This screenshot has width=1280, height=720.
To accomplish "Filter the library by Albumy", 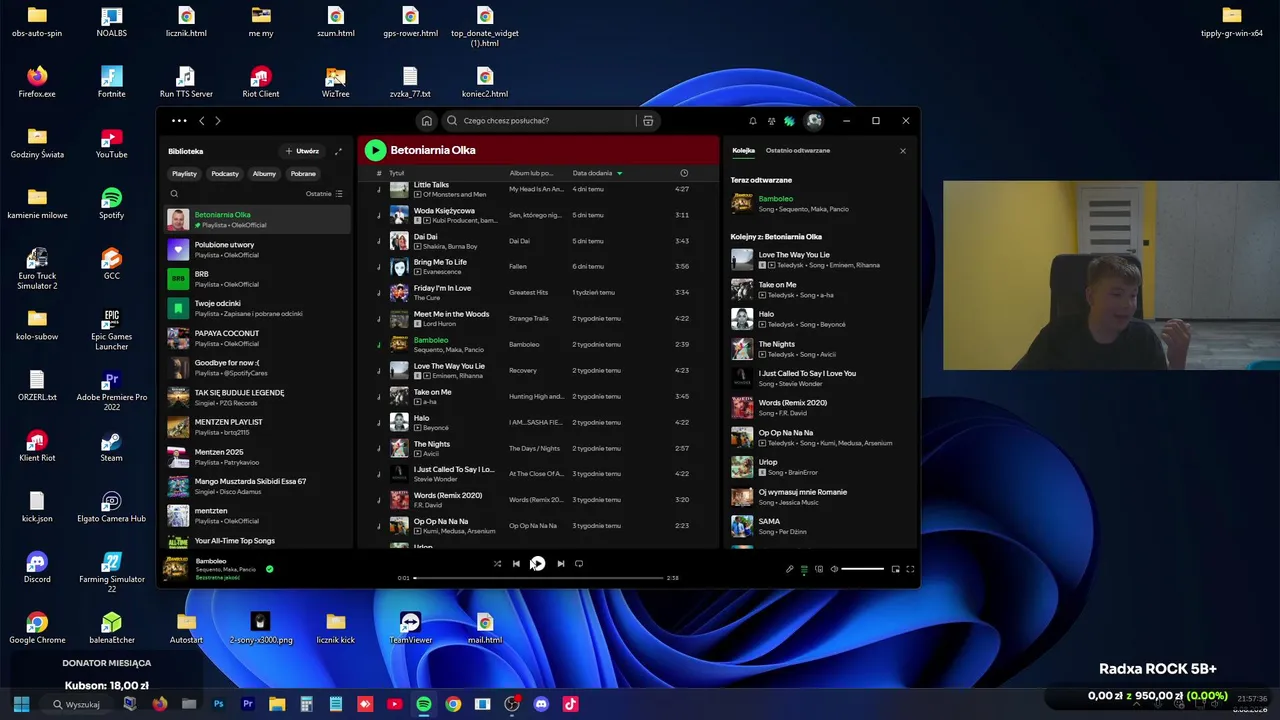I will [264, 174].
